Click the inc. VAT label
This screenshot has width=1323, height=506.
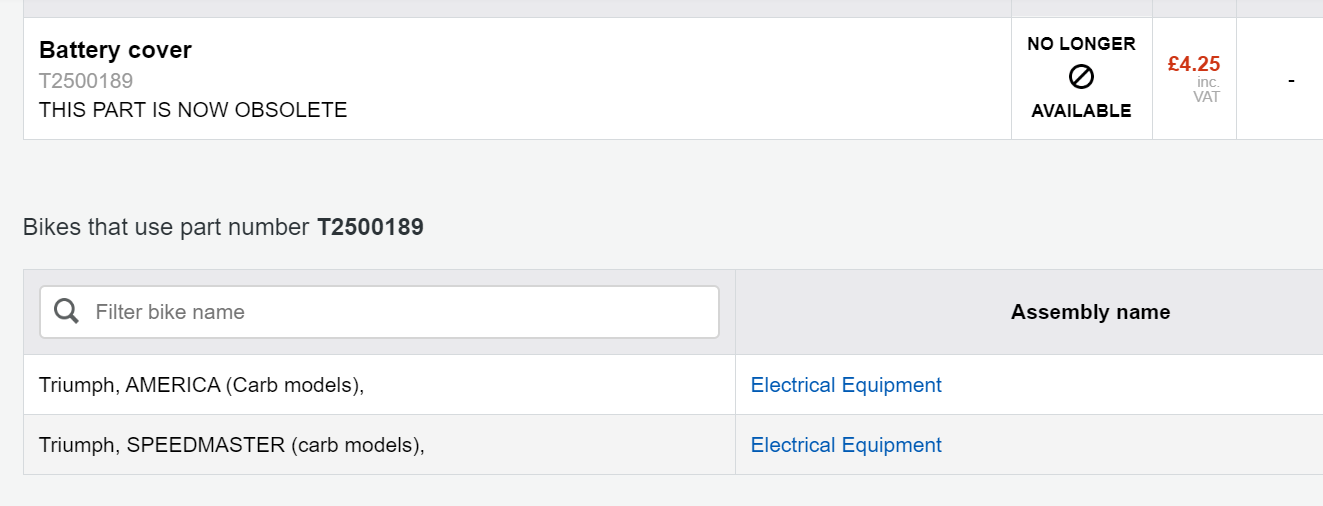click(1207, 89)
